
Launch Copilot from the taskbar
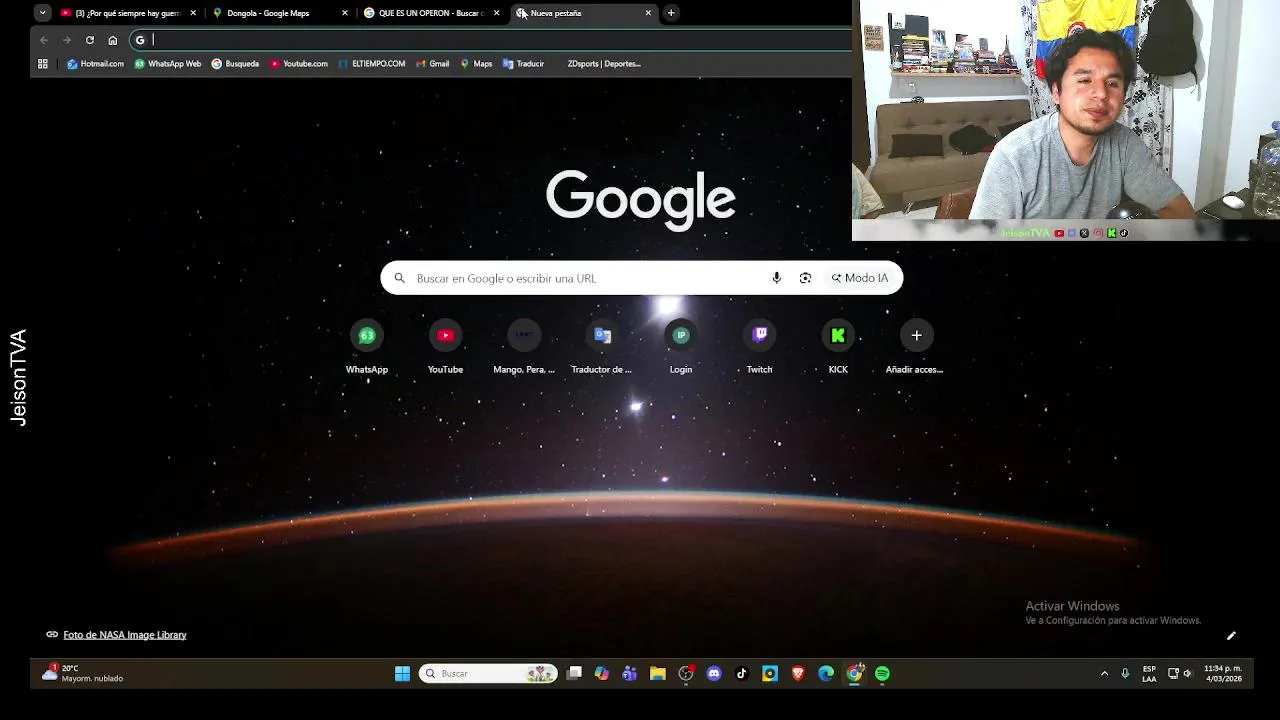coord(602,673)
